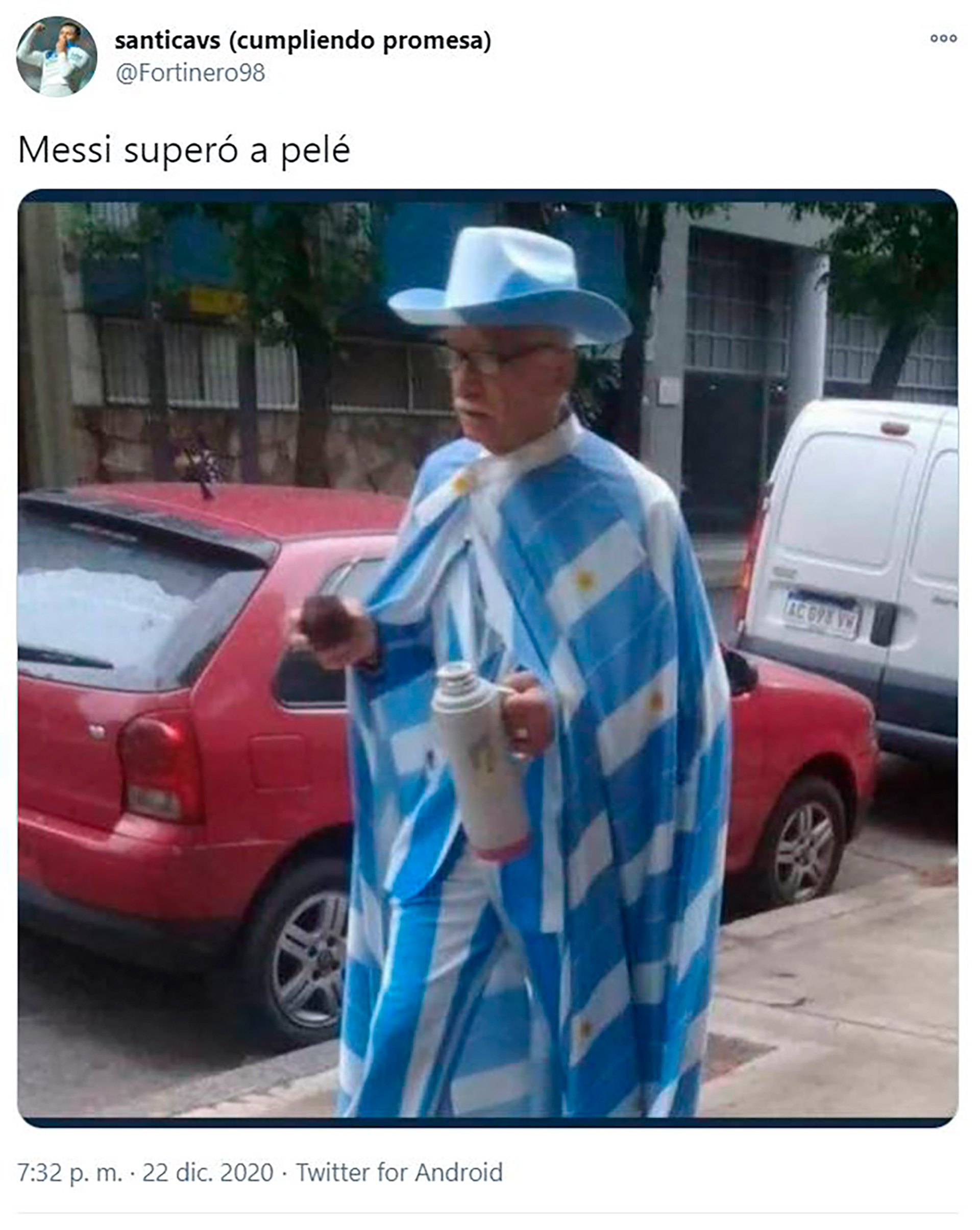This screenshot has height=1230, width=980.
Task: Click the display name santicavs (cumpliendo promesa)
Action: pyautogui.click(x=303, y=41)
